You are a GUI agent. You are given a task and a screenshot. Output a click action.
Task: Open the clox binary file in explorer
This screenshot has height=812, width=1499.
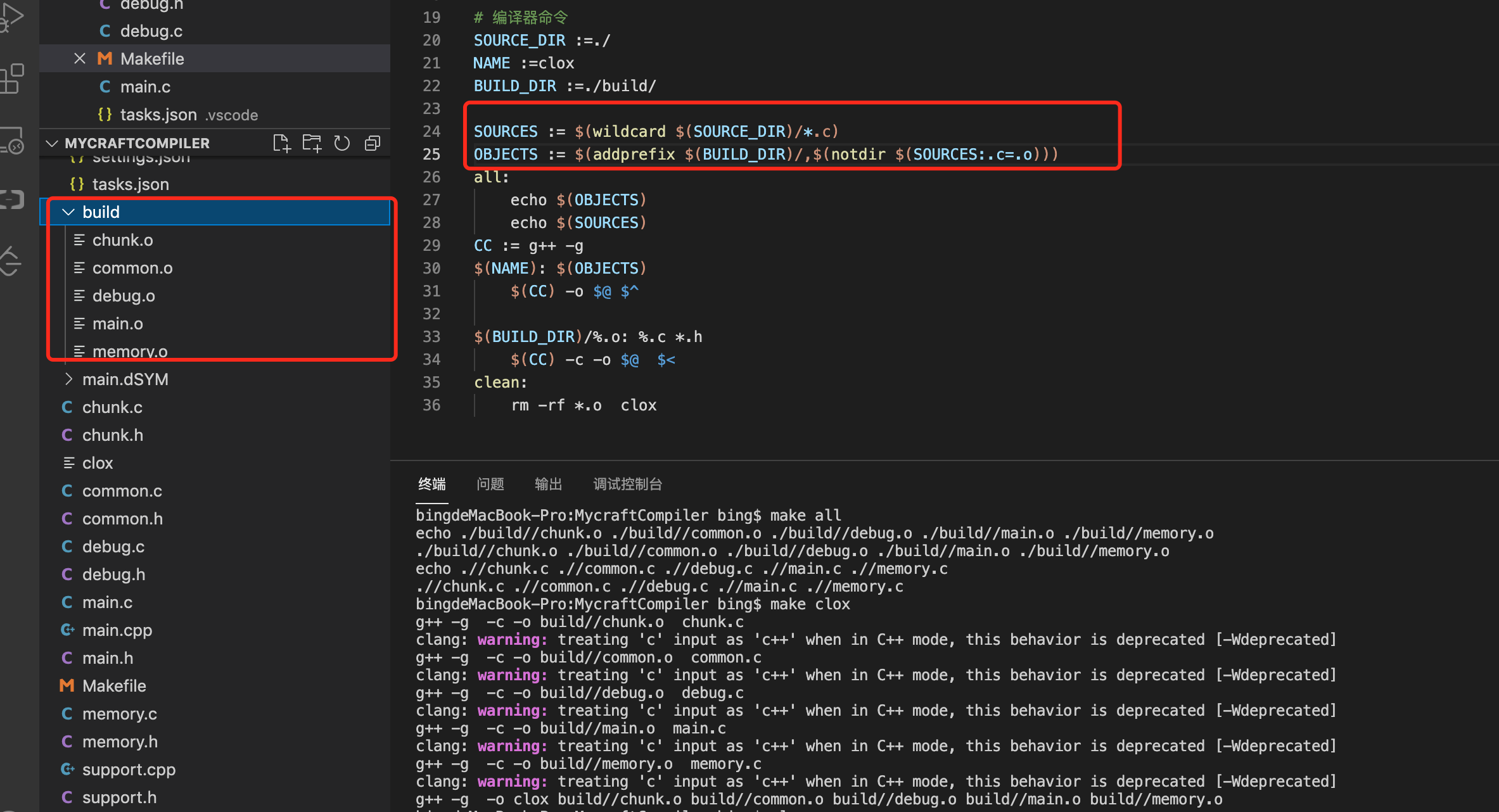(x=215, y=463)
